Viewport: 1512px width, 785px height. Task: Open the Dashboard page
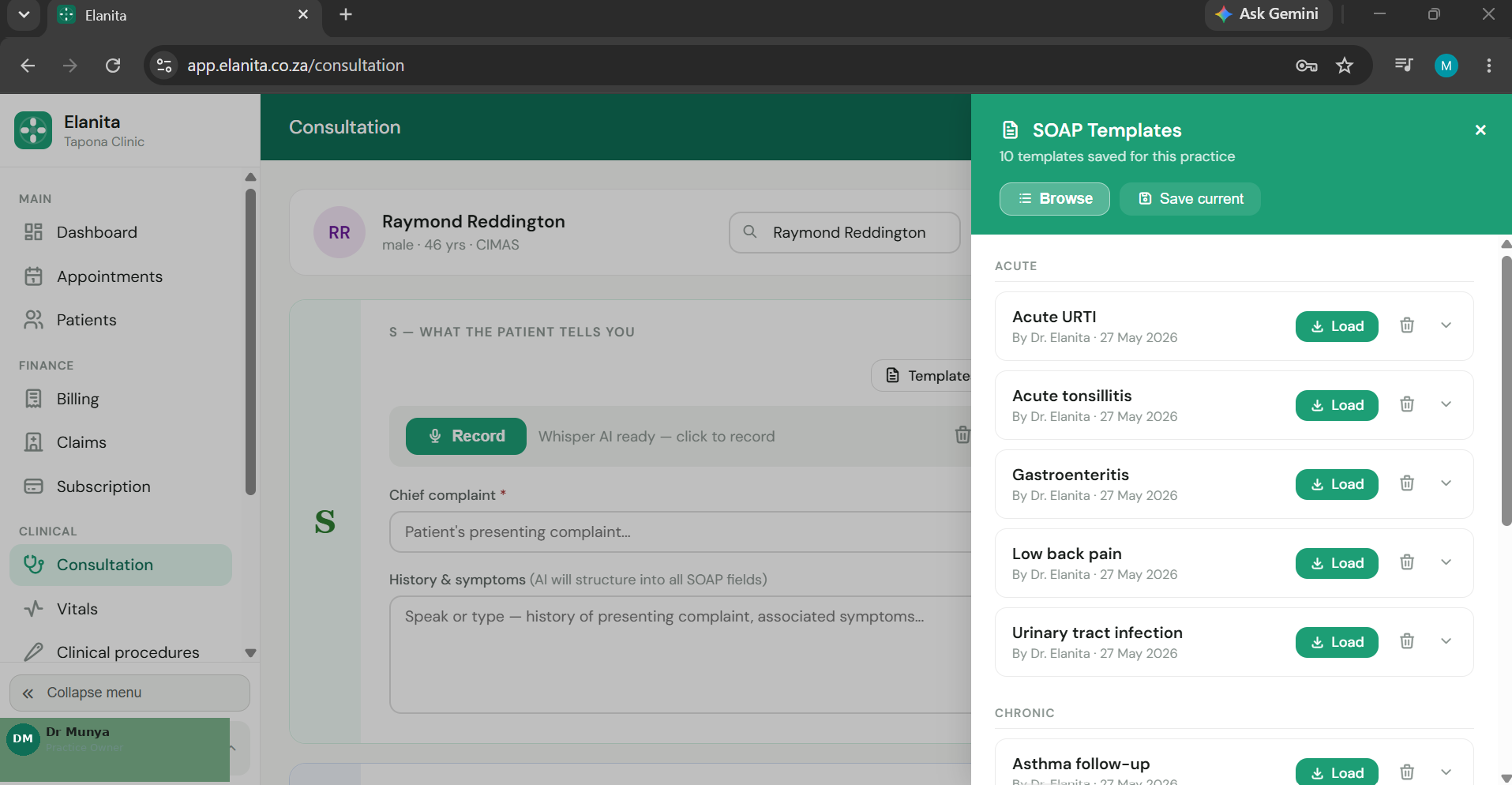pyautogui.click(x=121, y=232)
